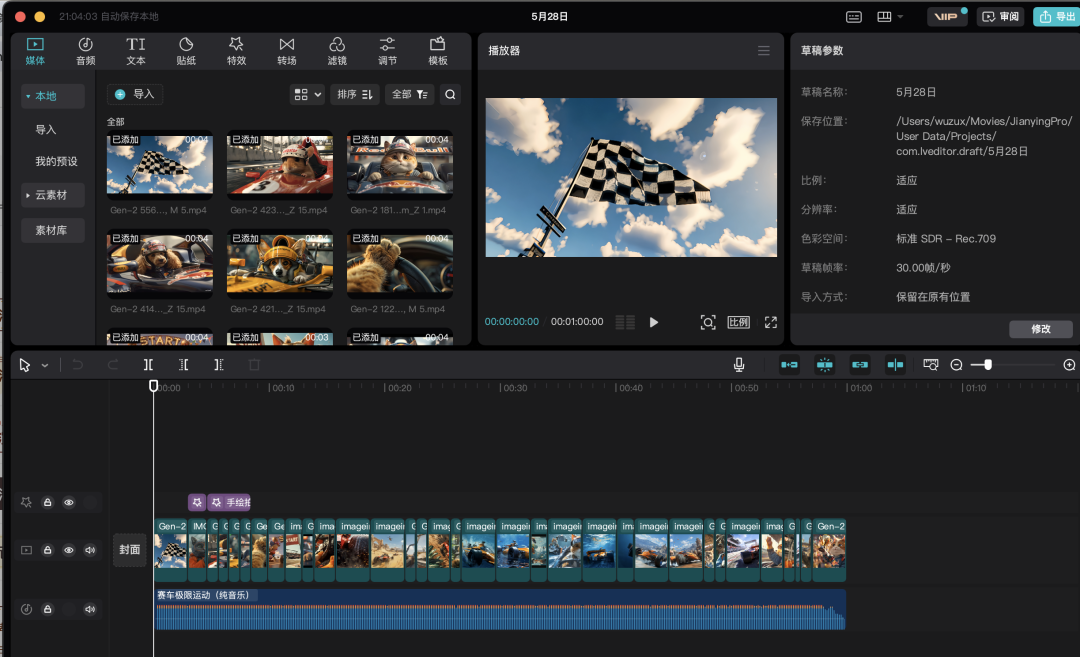Viewport: 1080px width, 657px height.
Task: Click the delete-left trim tool
Action: [183, 365]
